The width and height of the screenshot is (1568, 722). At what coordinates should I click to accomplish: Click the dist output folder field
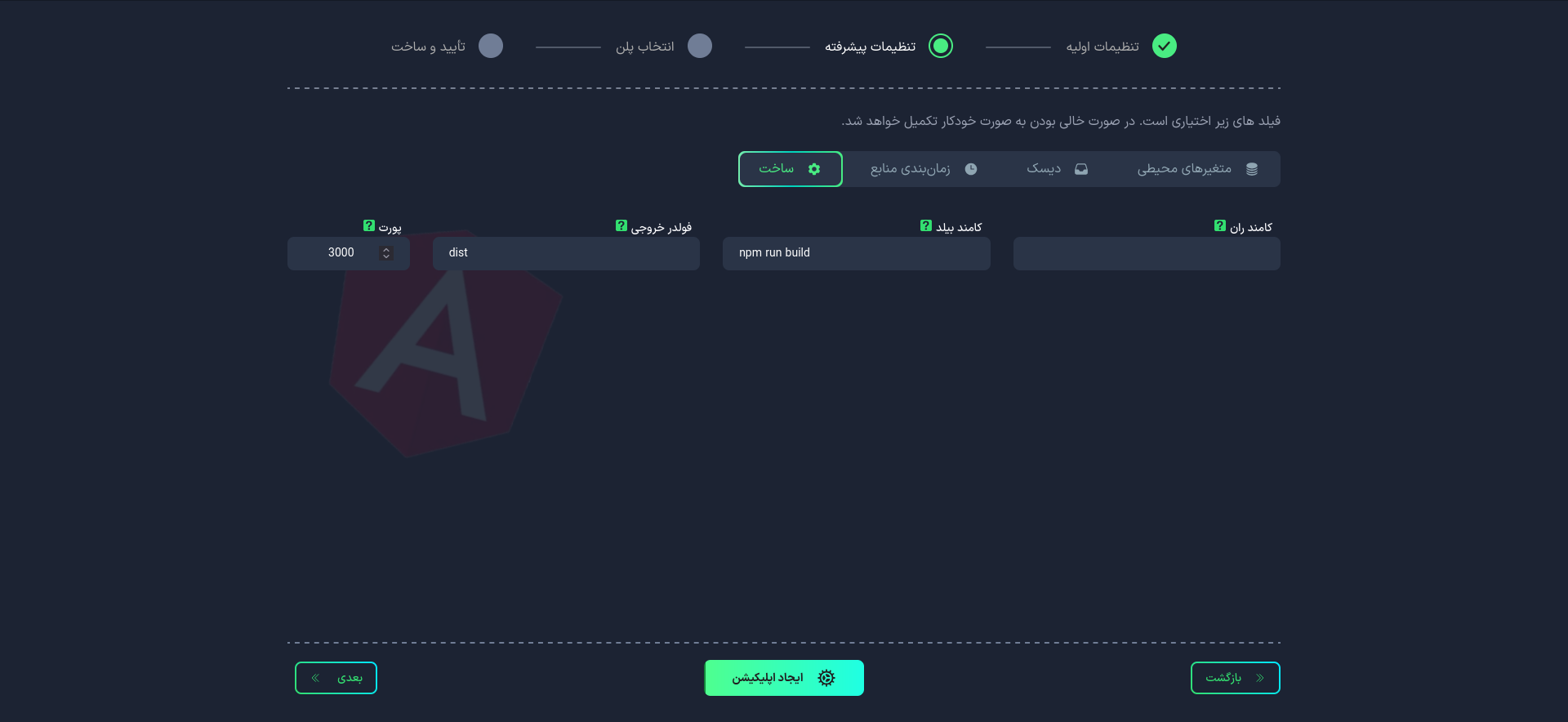pos(566,253)
